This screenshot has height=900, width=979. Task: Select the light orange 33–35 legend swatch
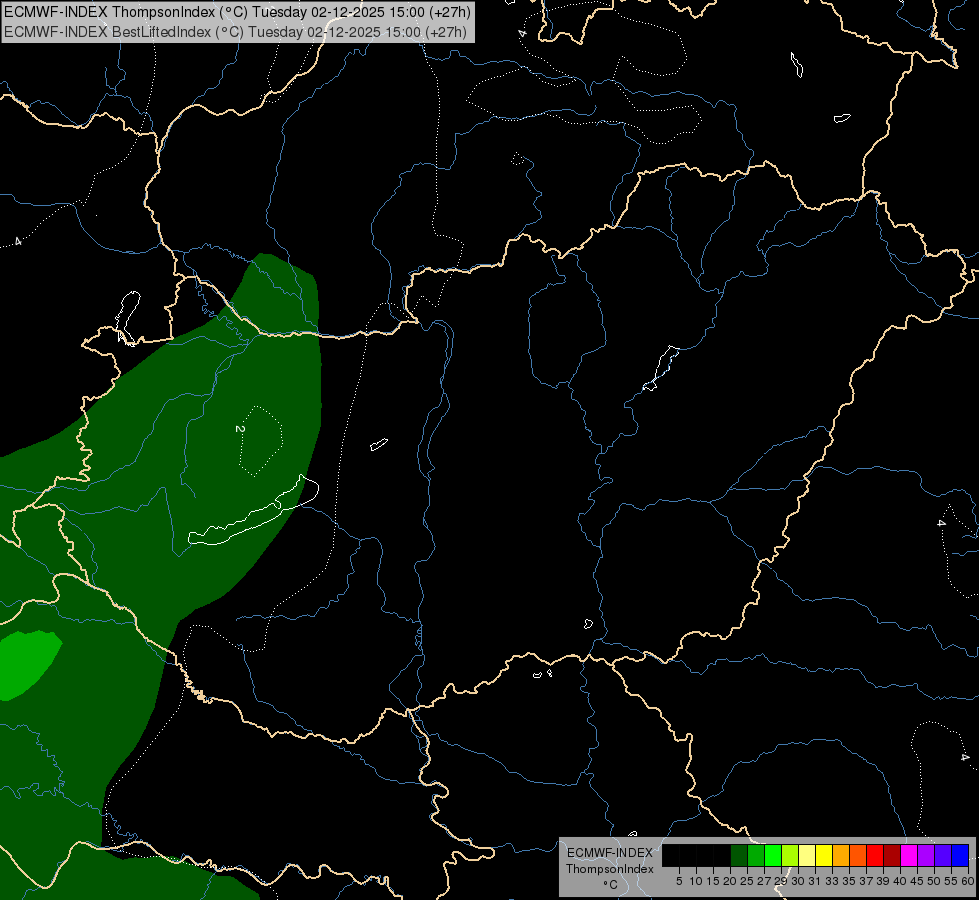tap(841, 855)
